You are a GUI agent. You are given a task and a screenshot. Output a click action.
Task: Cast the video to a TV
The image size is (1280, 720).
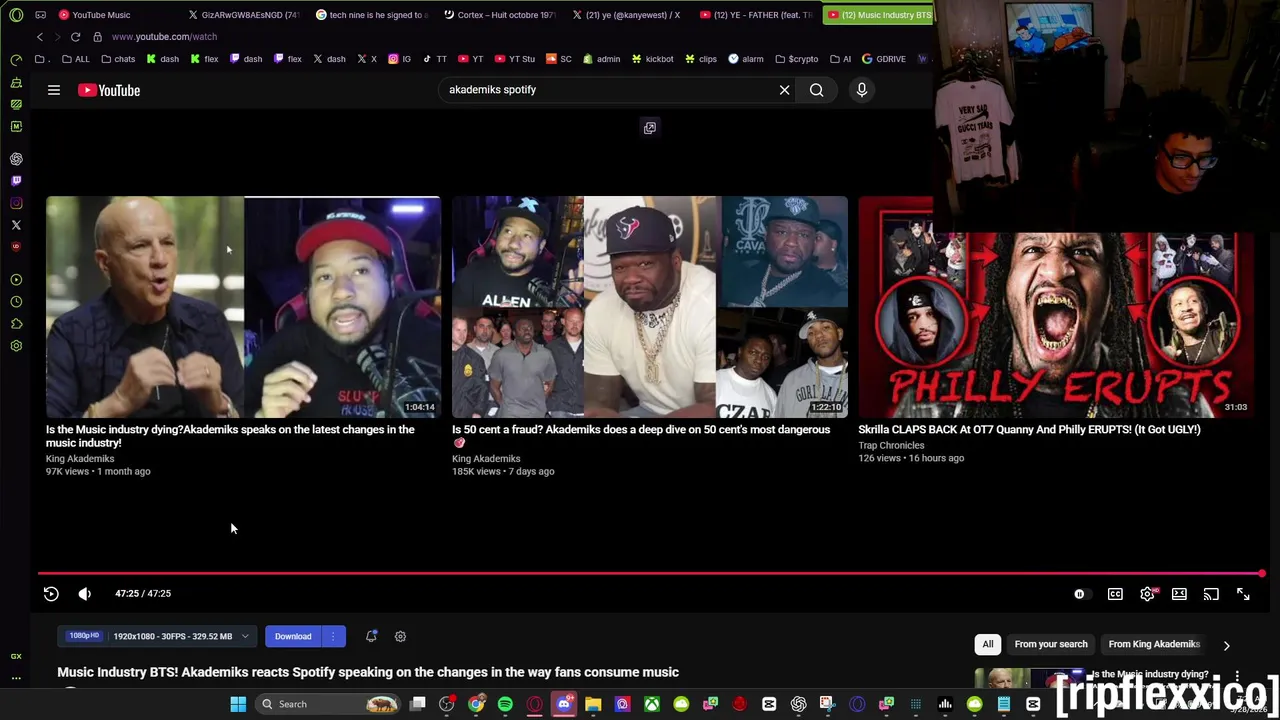[x=1211, y=594]
